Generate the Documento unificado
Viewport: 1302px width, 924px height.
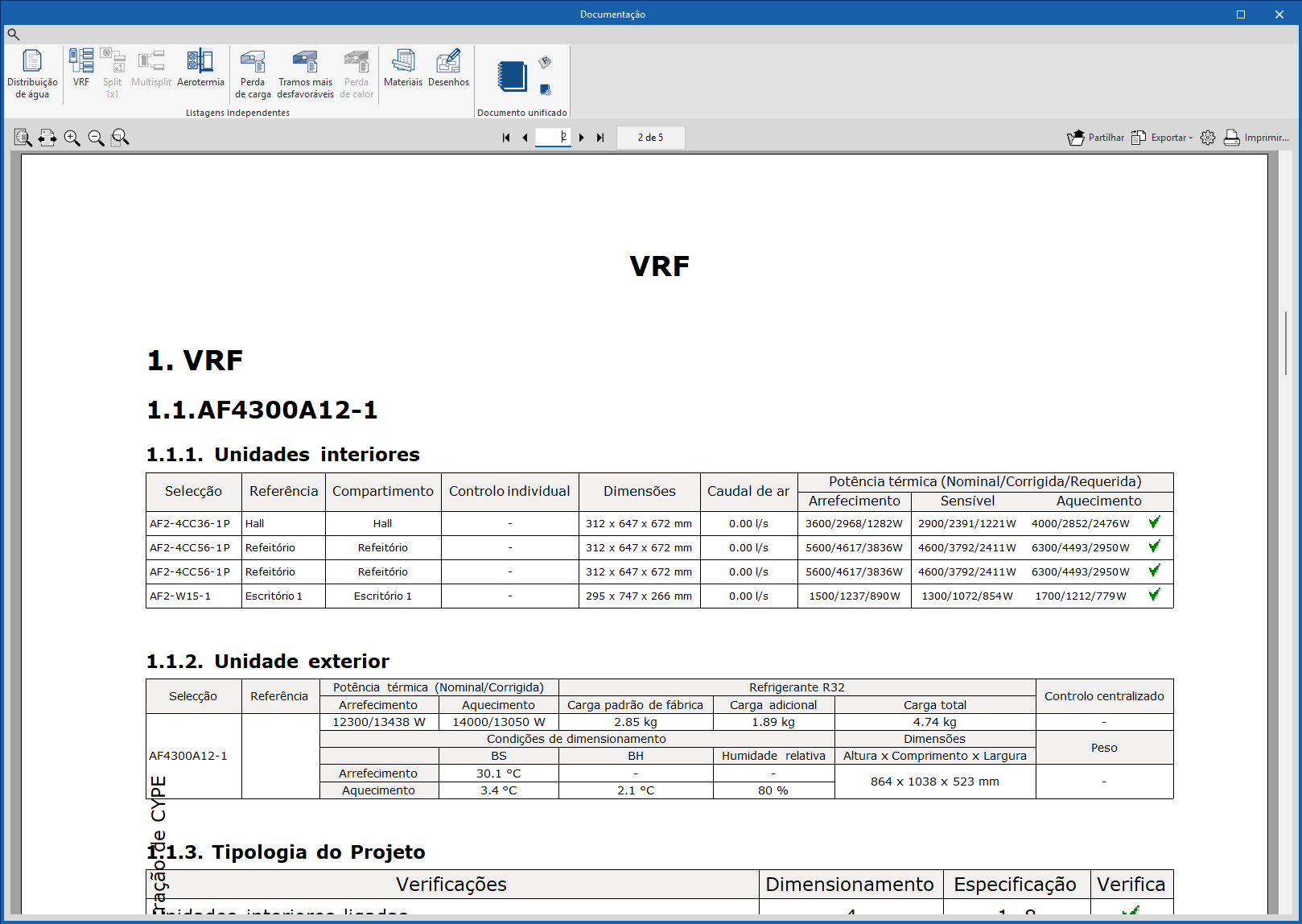[x=512, y=76]
